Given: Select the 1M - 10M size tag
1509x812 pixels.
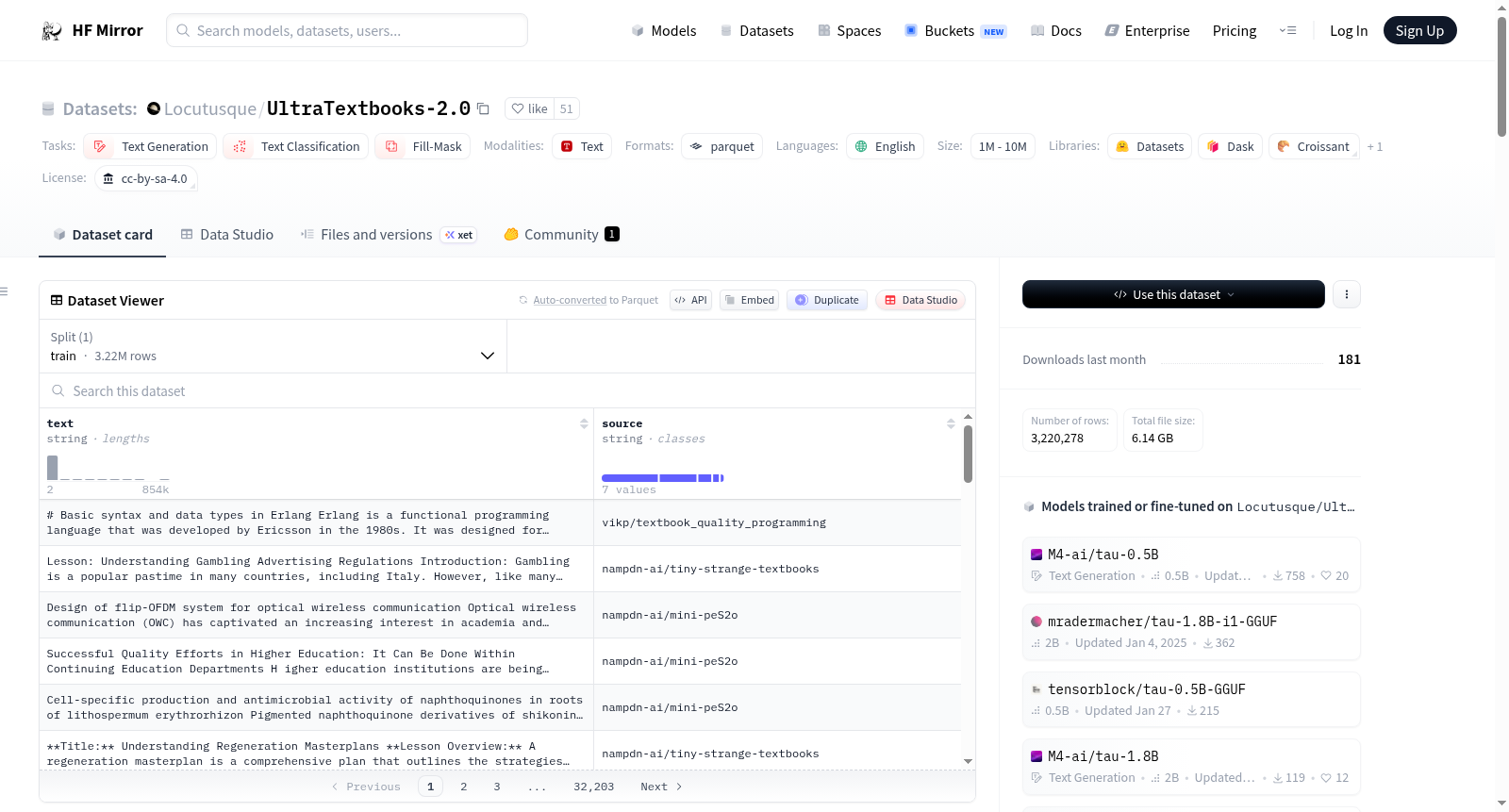Looking at the screenshot, I should 1003,146.
